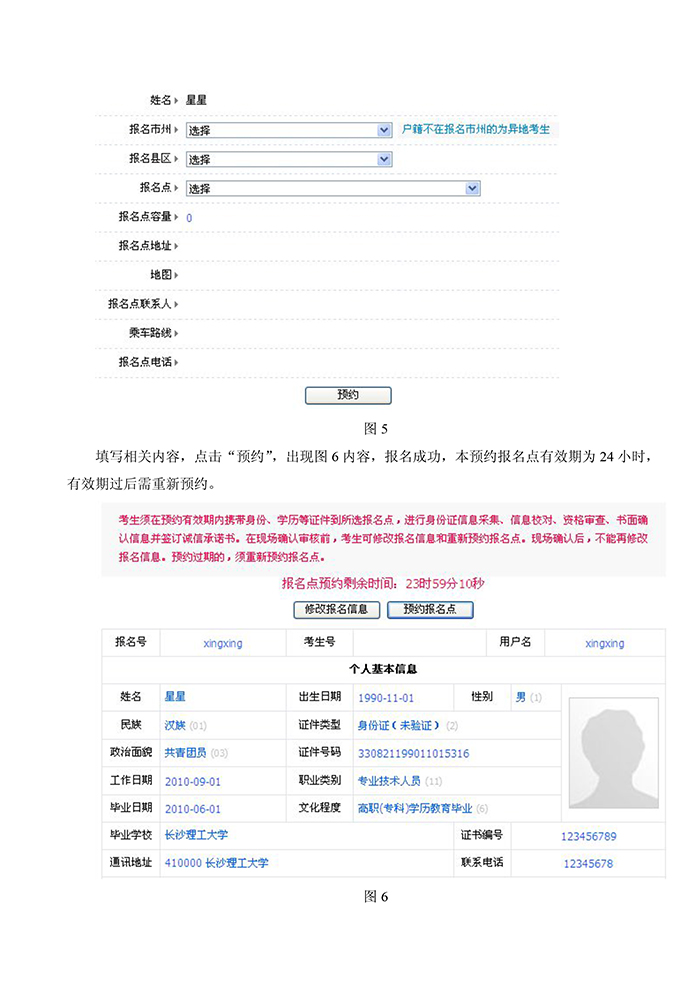
Task: Click the candidate photo placeholder
Action: (613, 752)
